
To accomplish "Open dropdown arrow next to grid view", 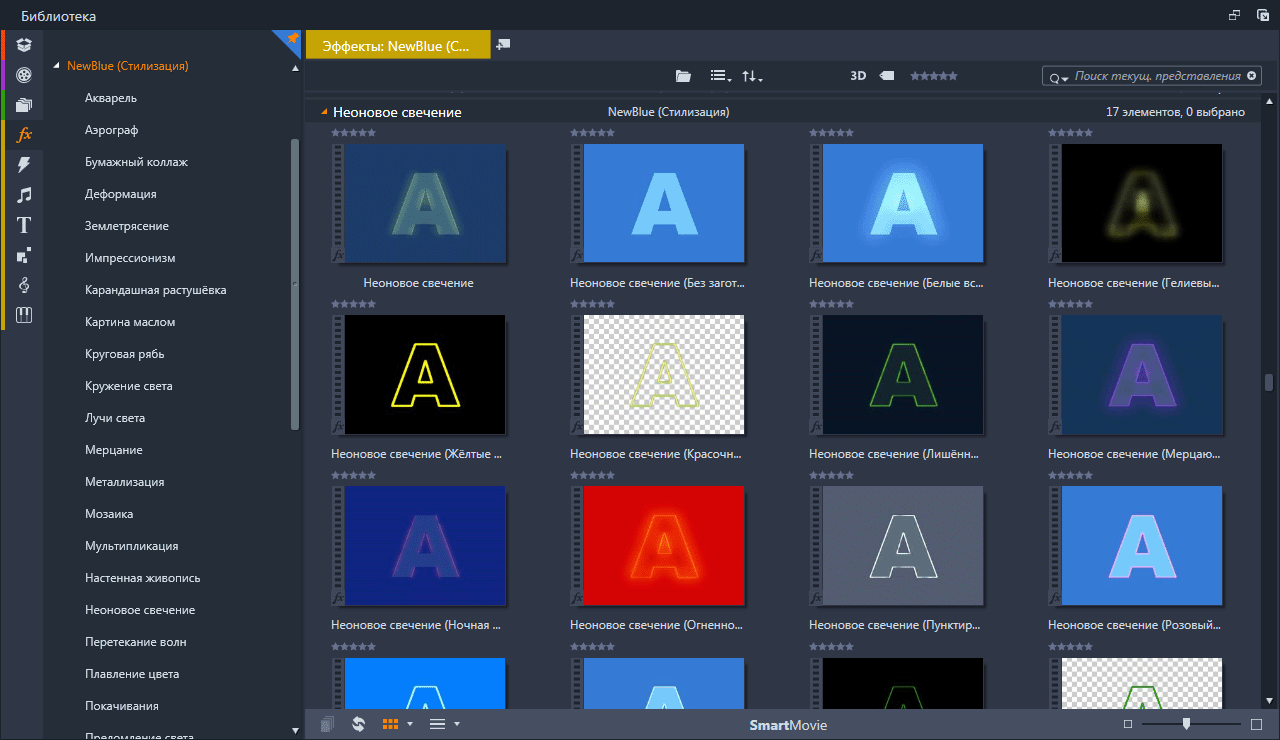I will point(410,724).
